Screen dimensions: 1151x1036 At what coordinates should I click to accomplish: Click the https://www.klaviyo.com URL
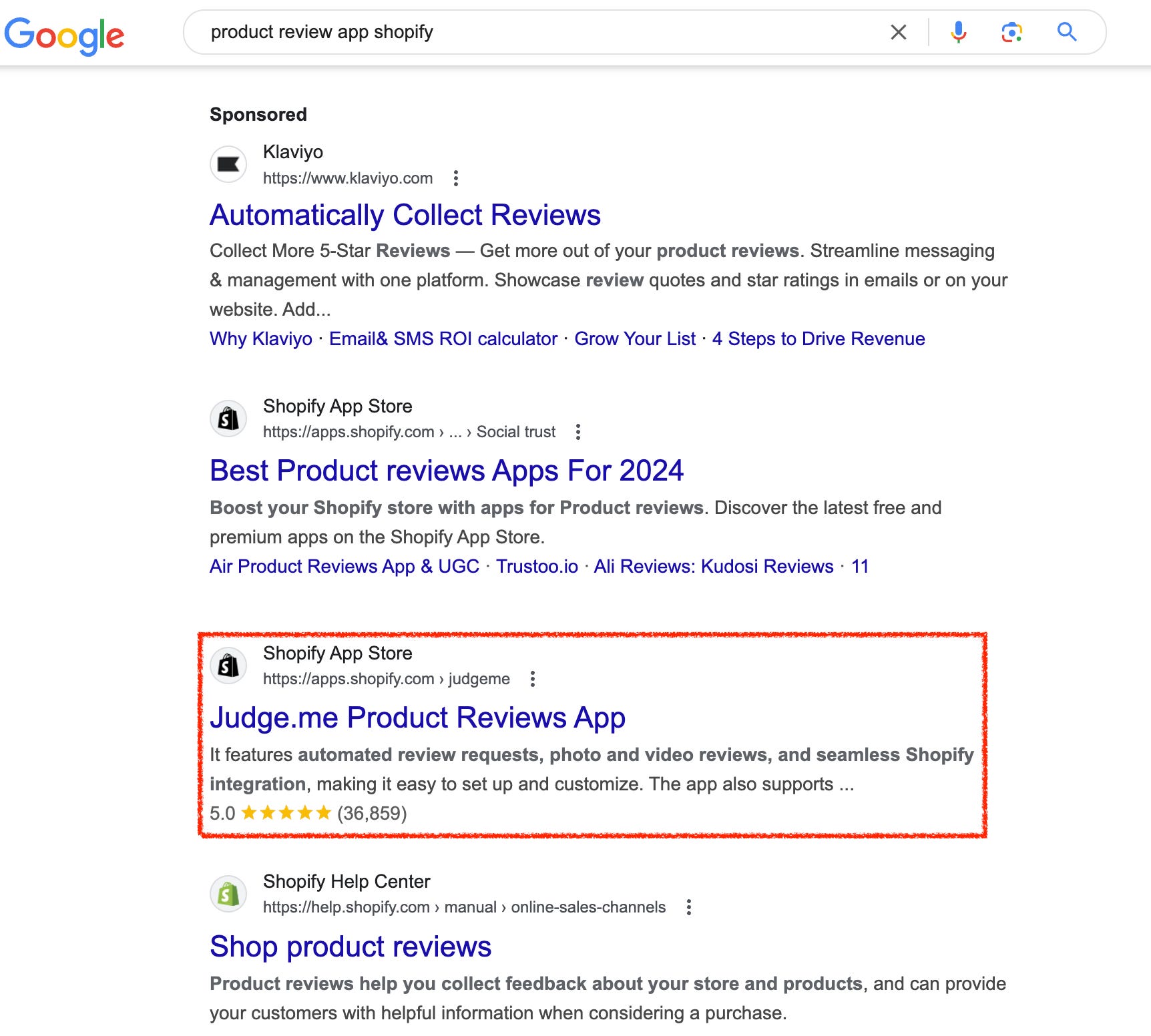click(x=348, y=178)
